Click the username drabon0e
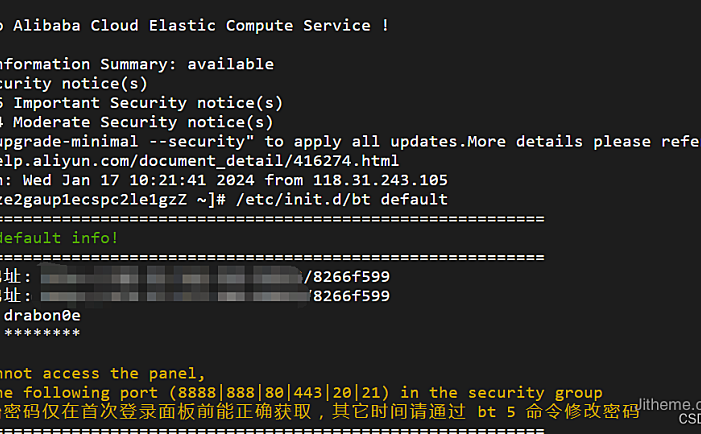This screenshot has width=701, height=434. point(42,316)
